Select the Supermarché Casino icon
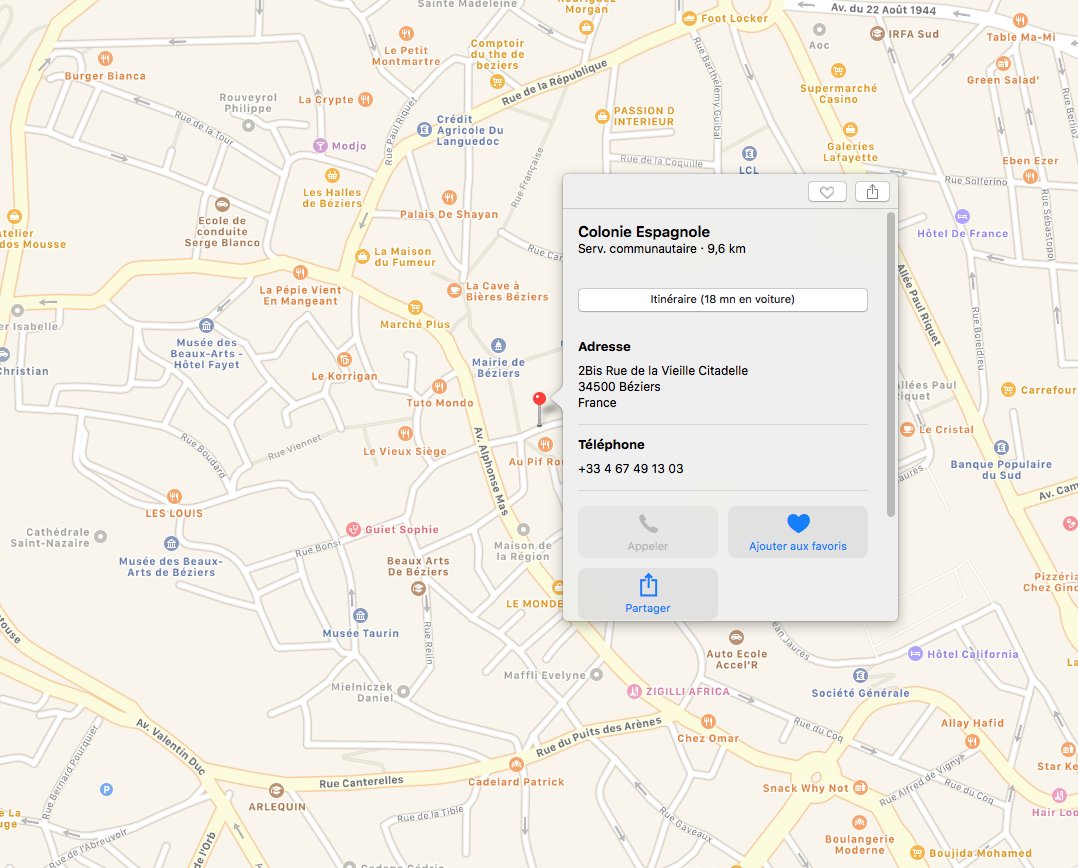The image size is (1078, 868). click(x=838, y=71)
